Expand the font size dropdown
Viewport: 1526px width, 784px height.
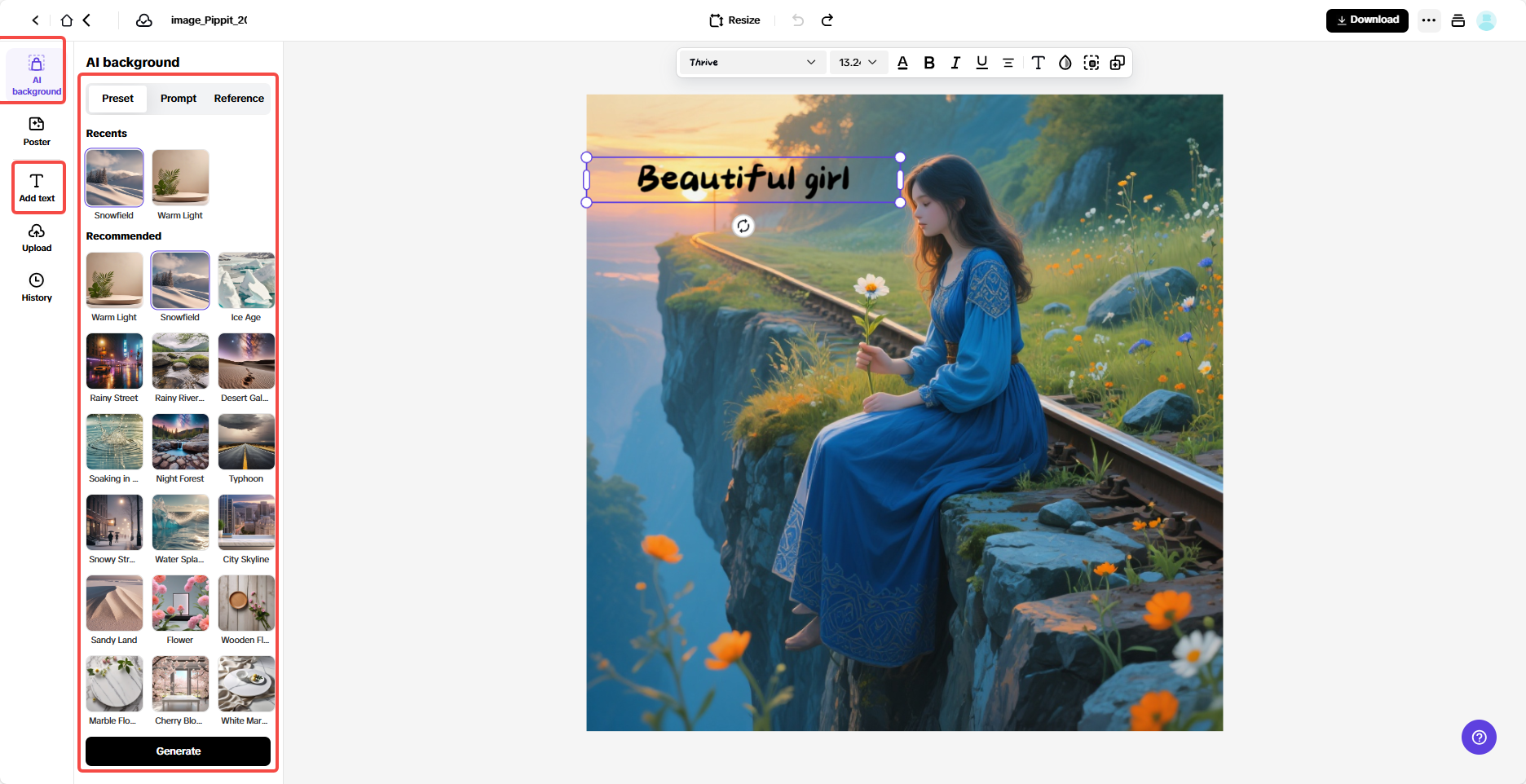(x=858, y=62)
